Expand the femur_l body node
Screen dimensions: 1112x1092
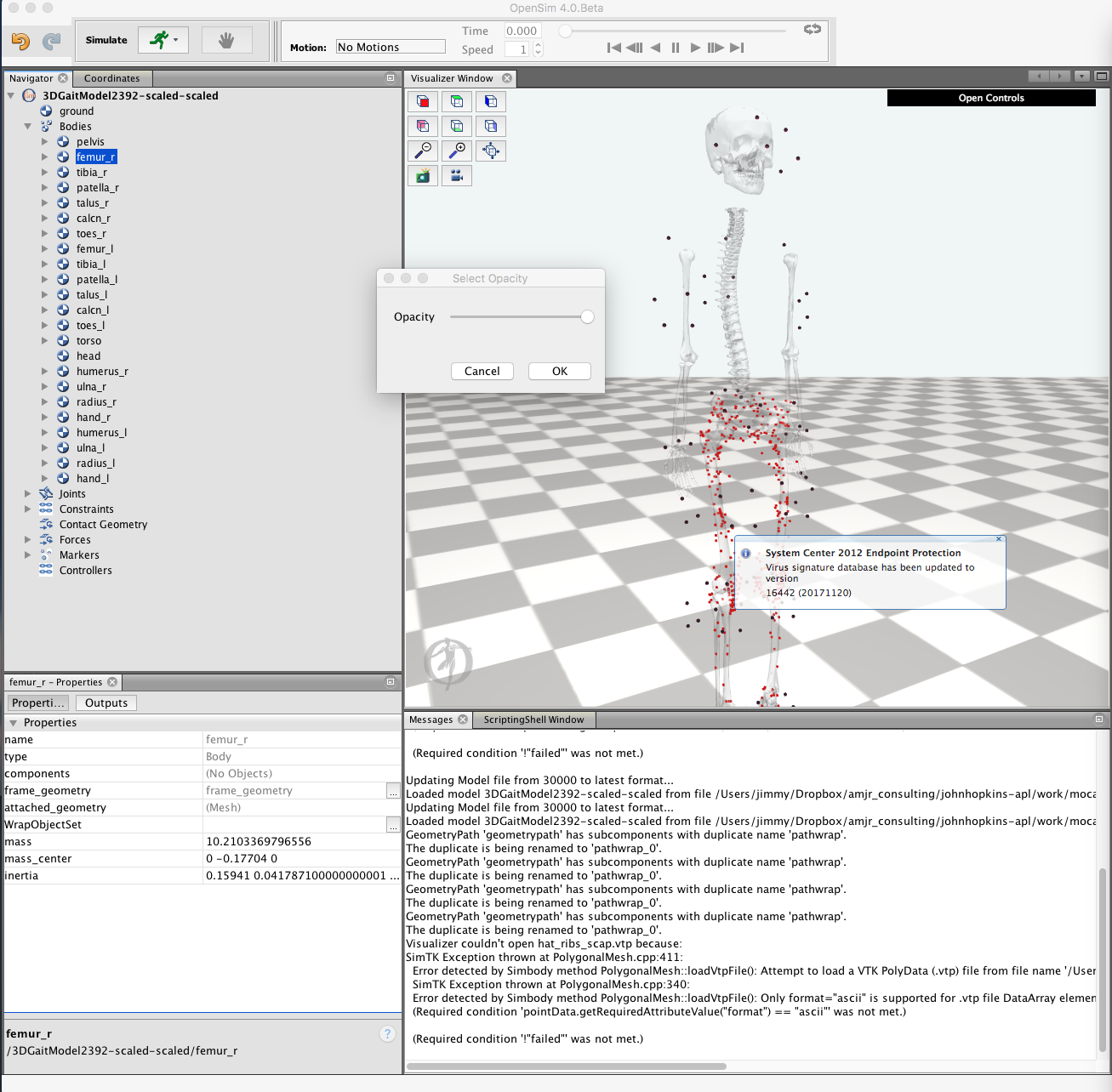(44, 248)
